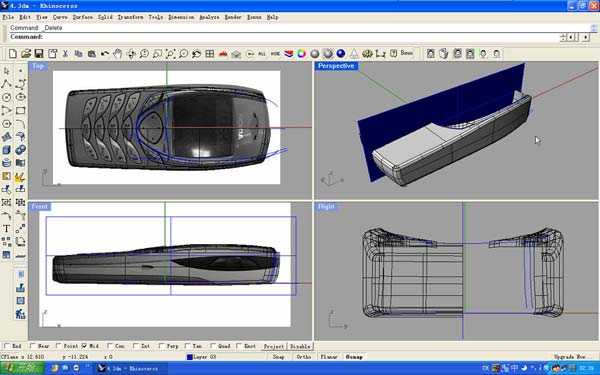
Task: Select the explode lightning icon
Action: point(20,176)
